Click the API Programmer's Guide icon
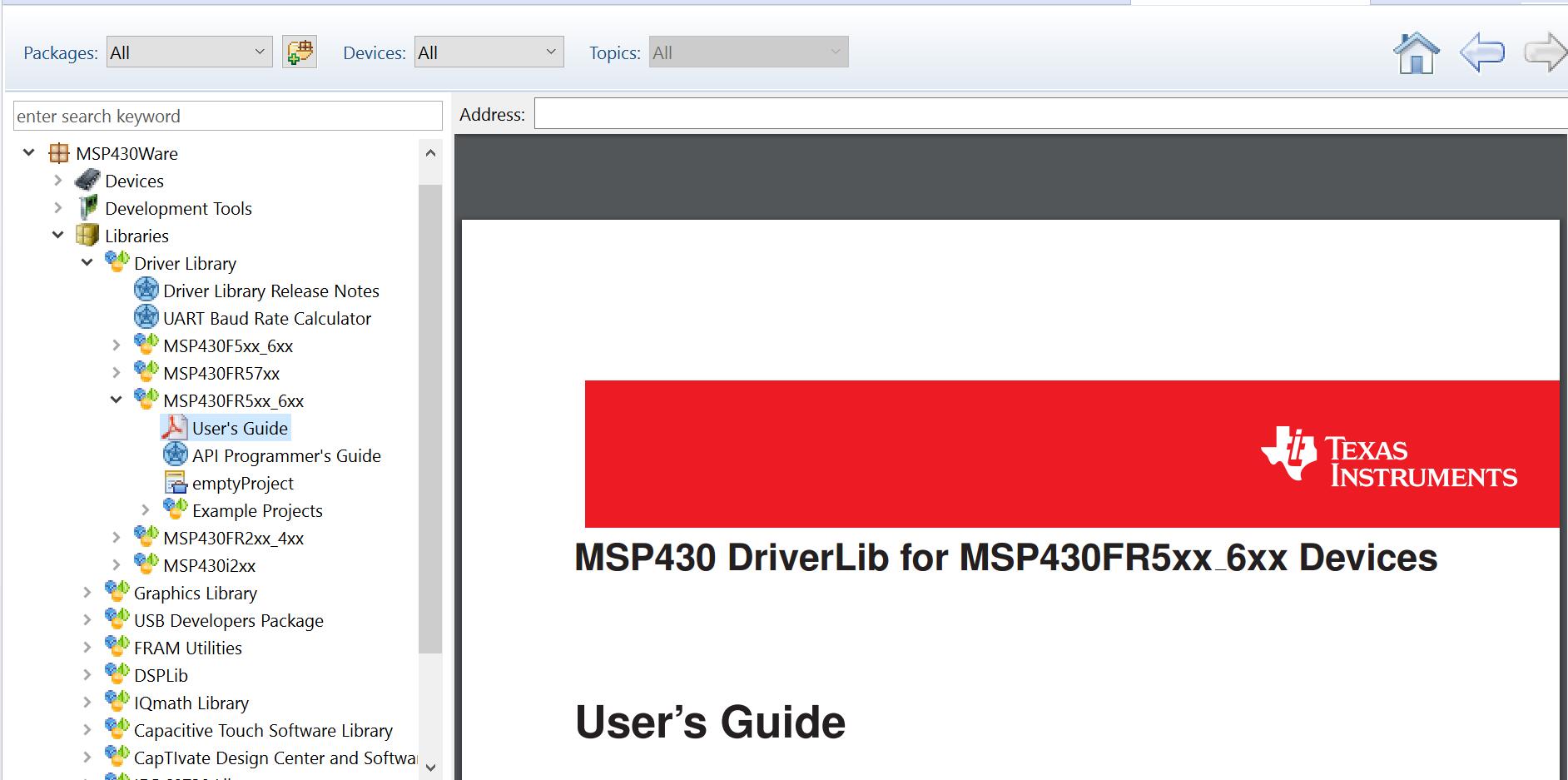1568x780 pixels. click(x=176, y=455)
